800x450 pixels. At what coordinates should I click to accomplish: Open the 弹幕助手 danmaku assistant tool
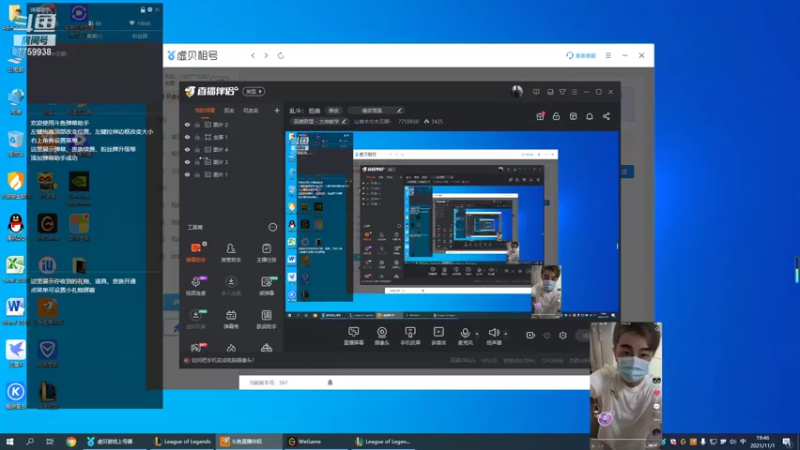(196, 253)
